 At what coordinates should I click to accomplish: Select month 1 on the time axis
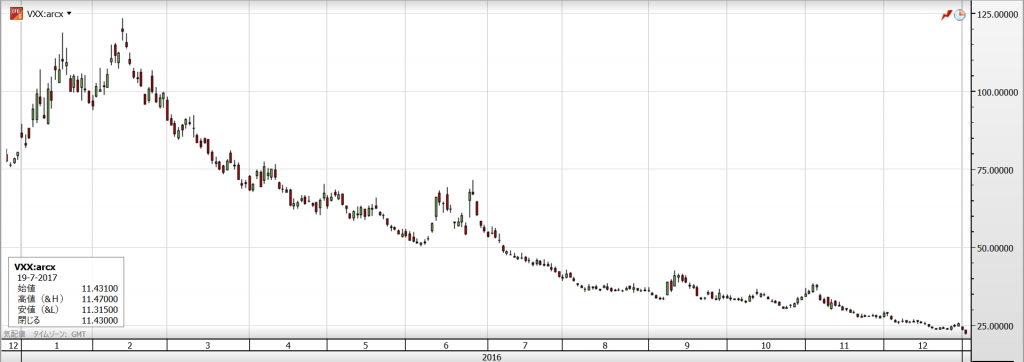57,345
